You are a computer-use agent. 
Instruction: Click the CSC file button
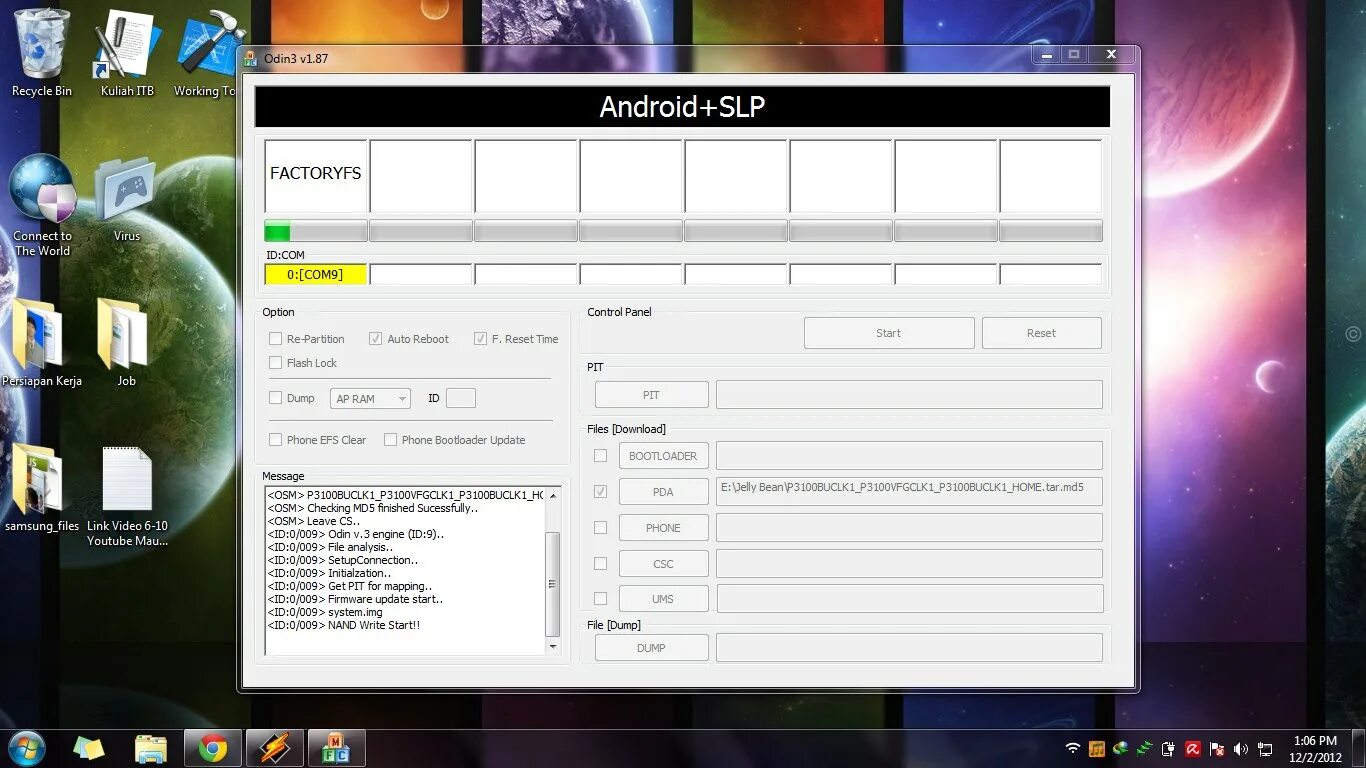click(663, 564)
